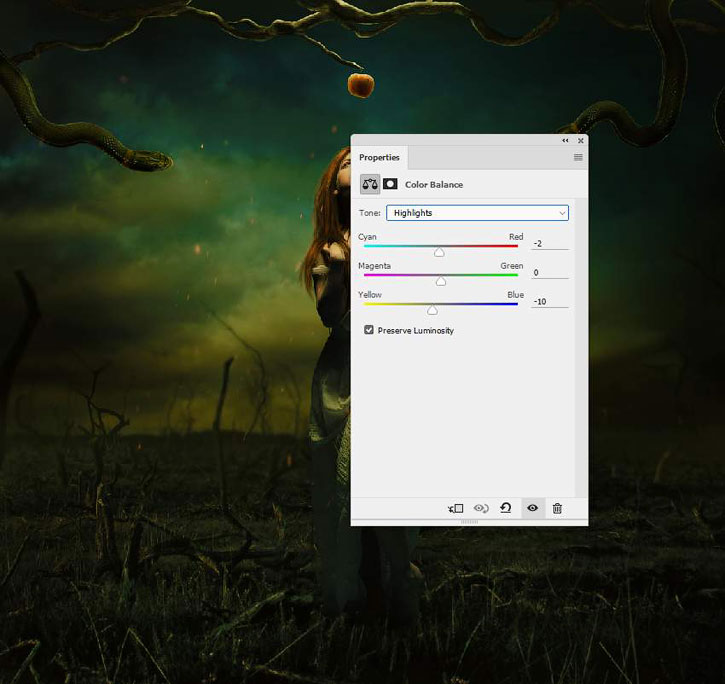
Task: Click the 'Color Balance' title text
Action: point(434,185)
